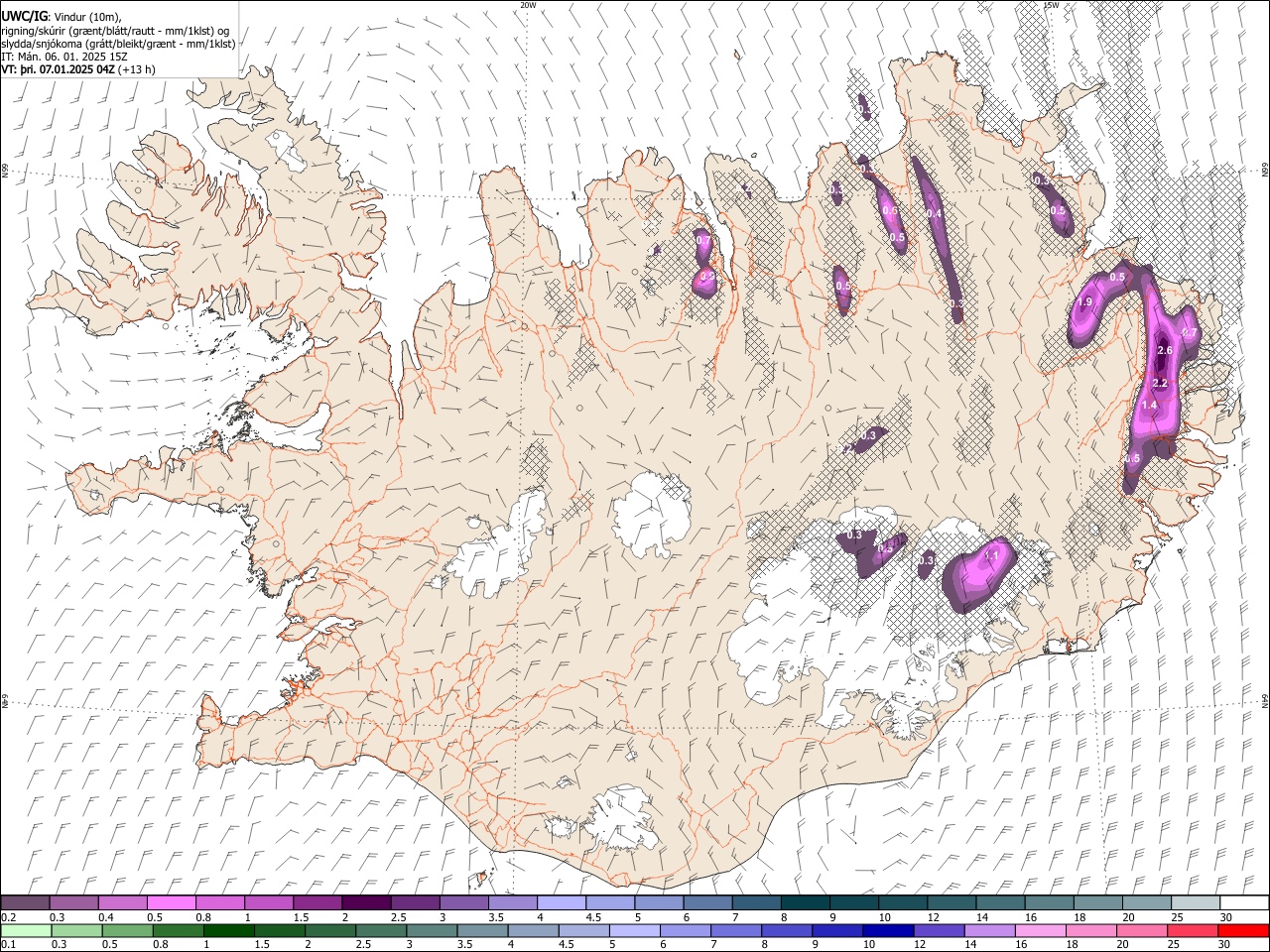Click the '20W' longitude label
Screen dimensions: 1270x952
tap(528, 5)
